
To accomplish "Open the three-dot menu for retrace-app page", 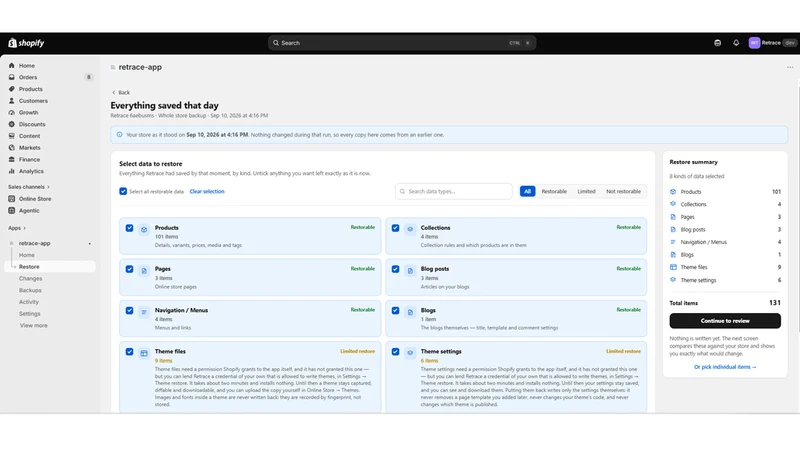I will tap(790, 67).
